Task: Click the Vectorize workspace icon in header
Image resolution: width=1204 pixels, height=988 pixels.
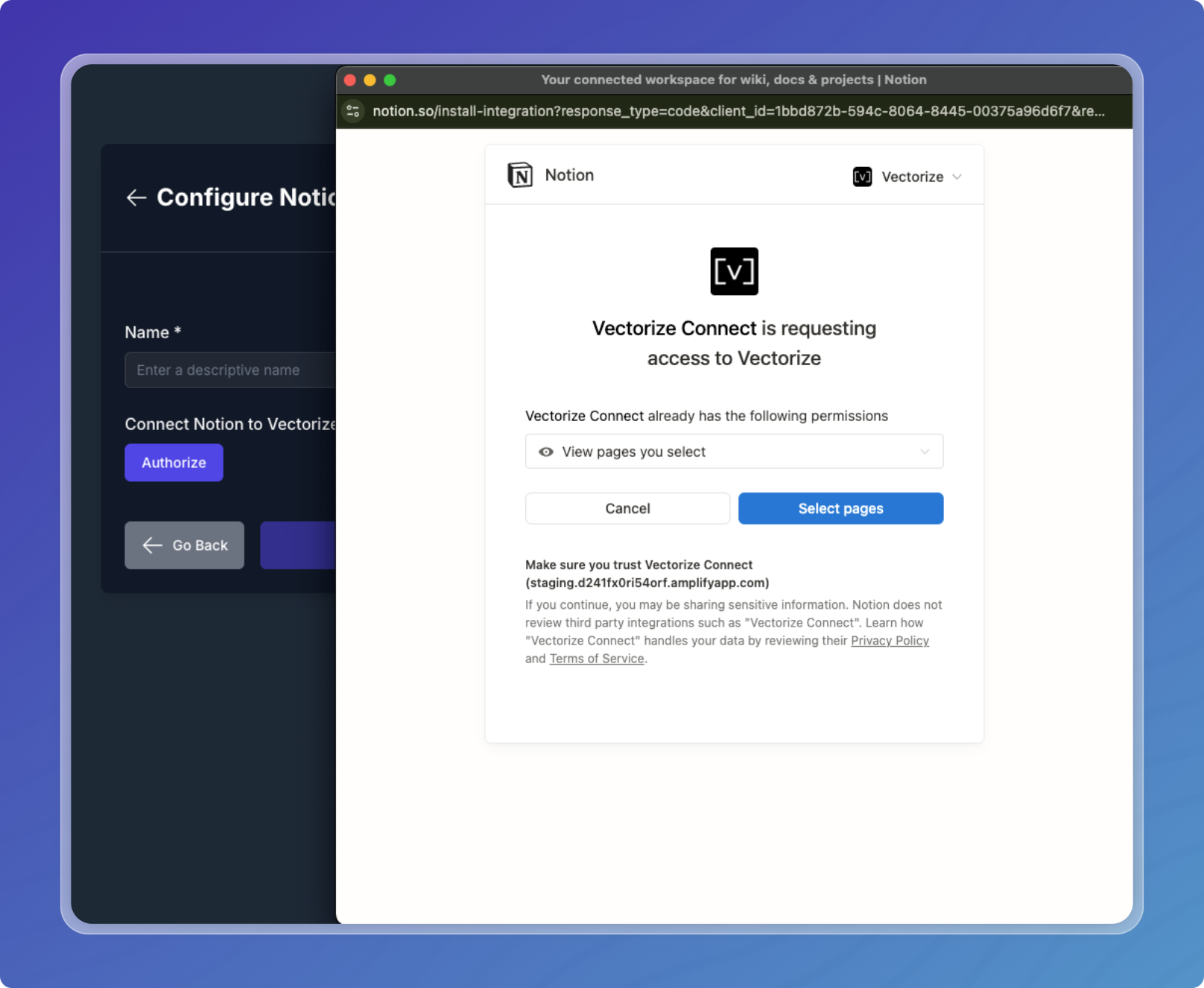Action: (x=862, y=177)
